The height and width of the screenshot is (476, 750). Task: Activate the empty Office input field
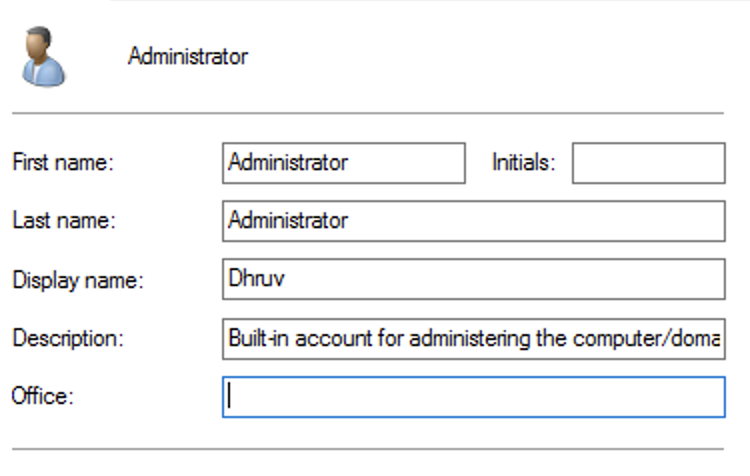tap(473, 396)
